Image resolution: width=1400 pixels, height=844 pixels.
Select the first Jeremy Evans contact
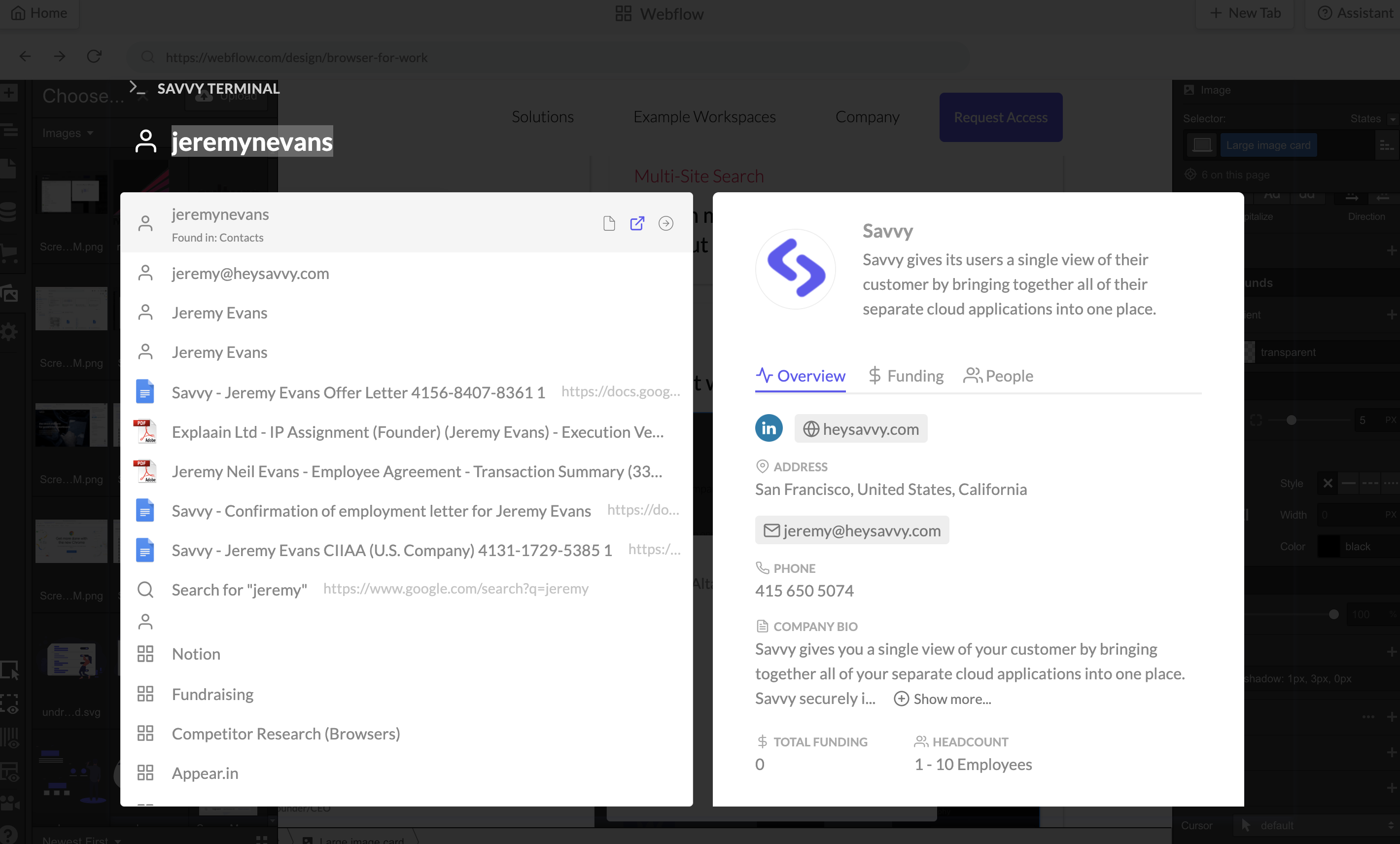(x=407, y=313)
